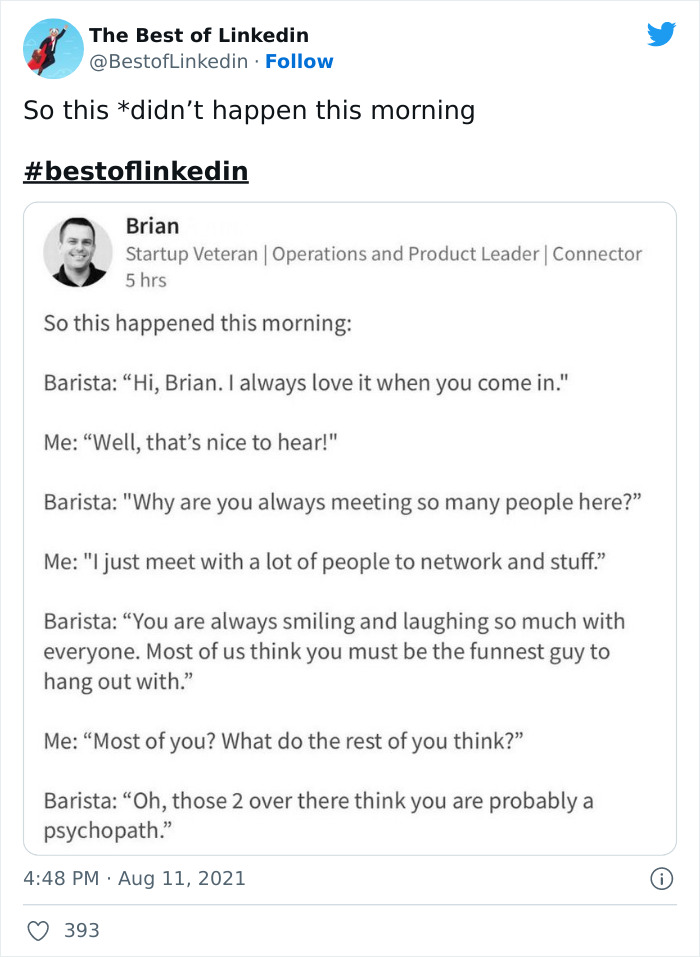
Task: Open the timestamp '4:48 PM · Aug 11, 2021'
Action: click(134, 877)
